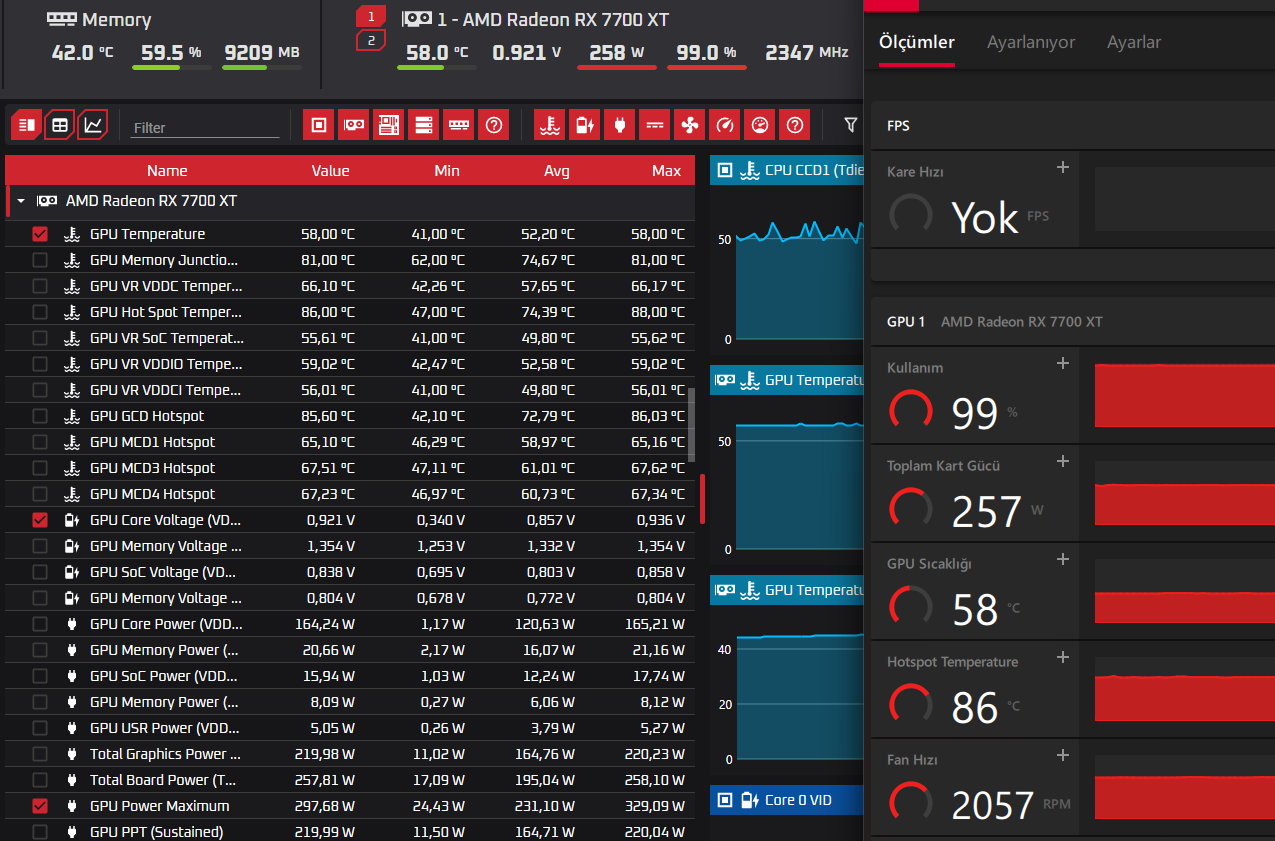Click the thermometer icon in the CPU CCD1 chart header
1275x841 pixels.
pyautogui.click(x=748, y=170)
